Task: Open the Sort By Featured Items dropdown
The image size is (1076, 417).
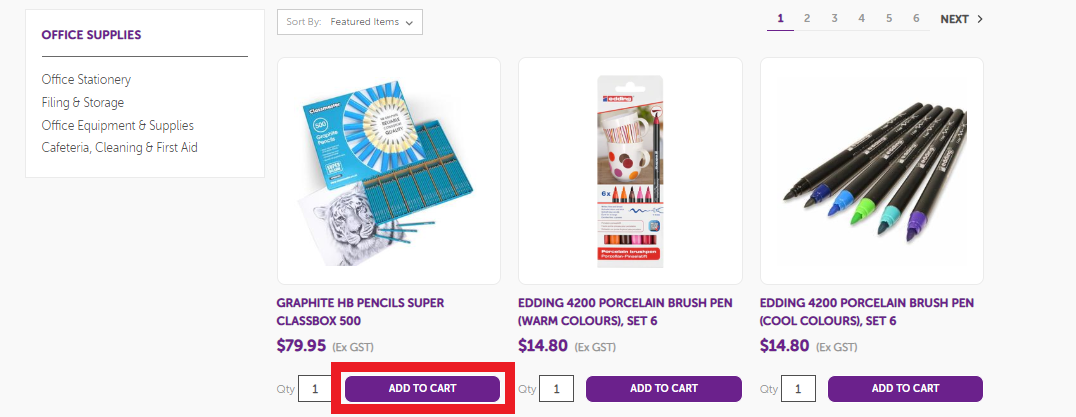Action: pyautogui.click(x=350, y=22)
